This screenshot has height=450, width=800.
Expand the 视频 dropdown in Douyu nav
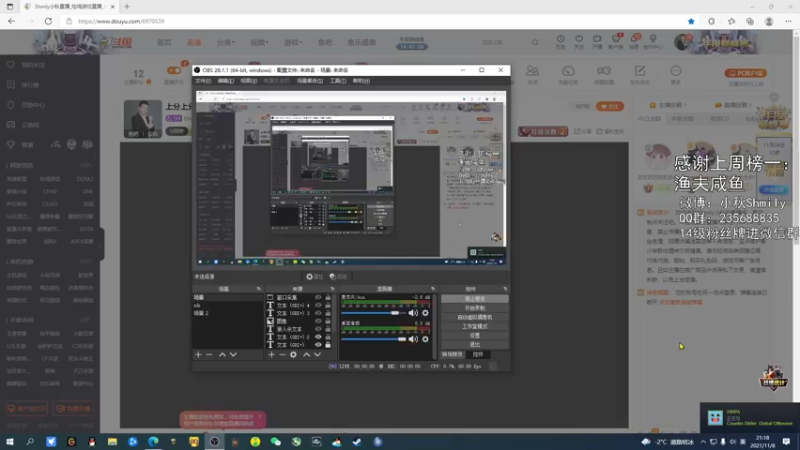pos(259,42)
